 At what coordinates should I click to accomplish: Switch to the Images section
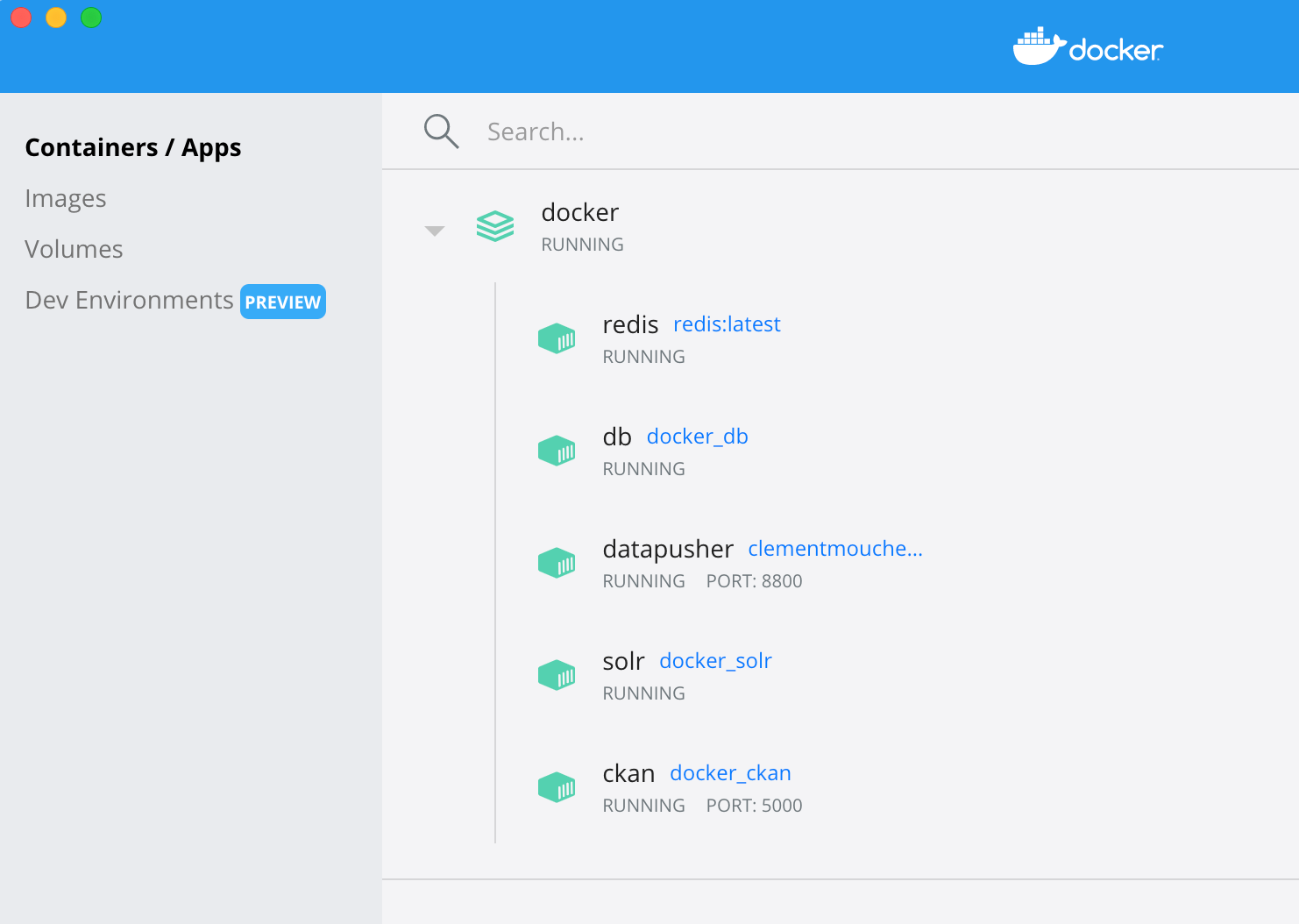click(x=66, y=199)
